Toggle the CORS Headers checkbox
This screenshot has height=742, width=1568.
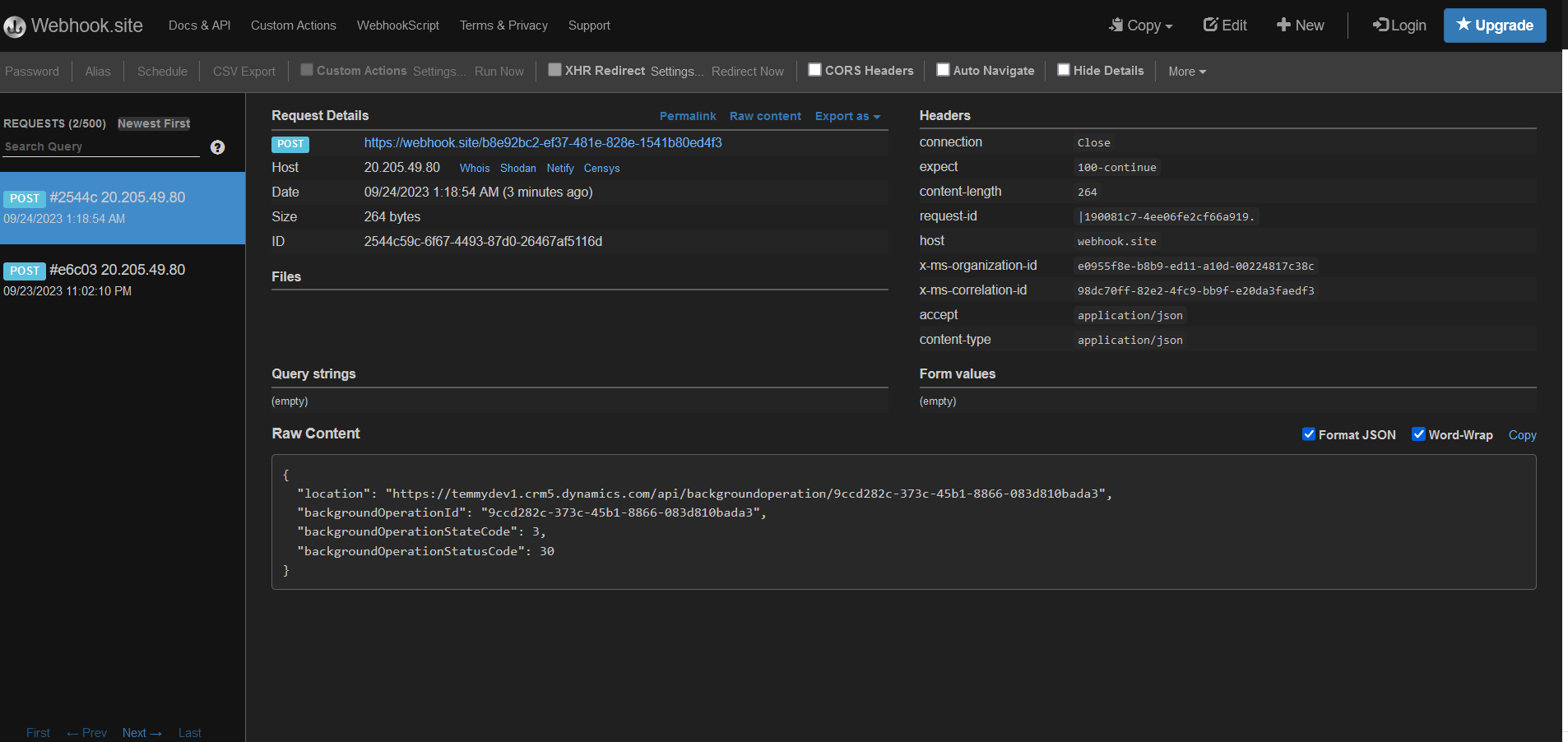pyautogui.click(x=814, y=70)
